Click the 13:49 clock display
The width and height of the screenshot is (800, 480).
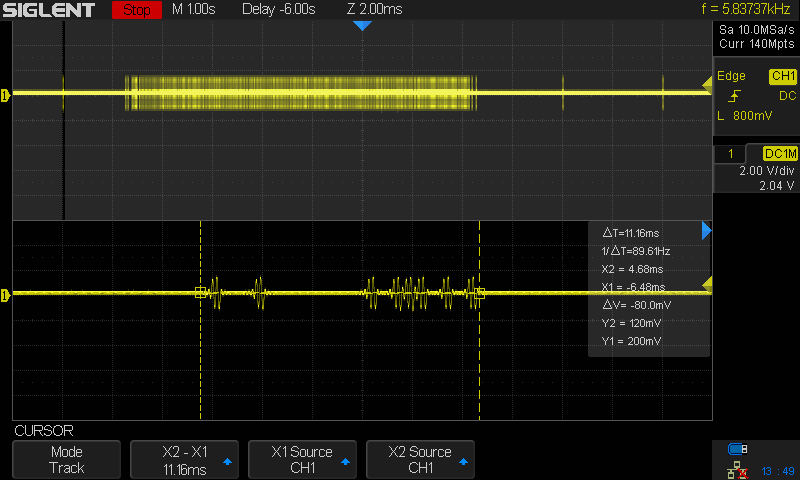[778, 471]
